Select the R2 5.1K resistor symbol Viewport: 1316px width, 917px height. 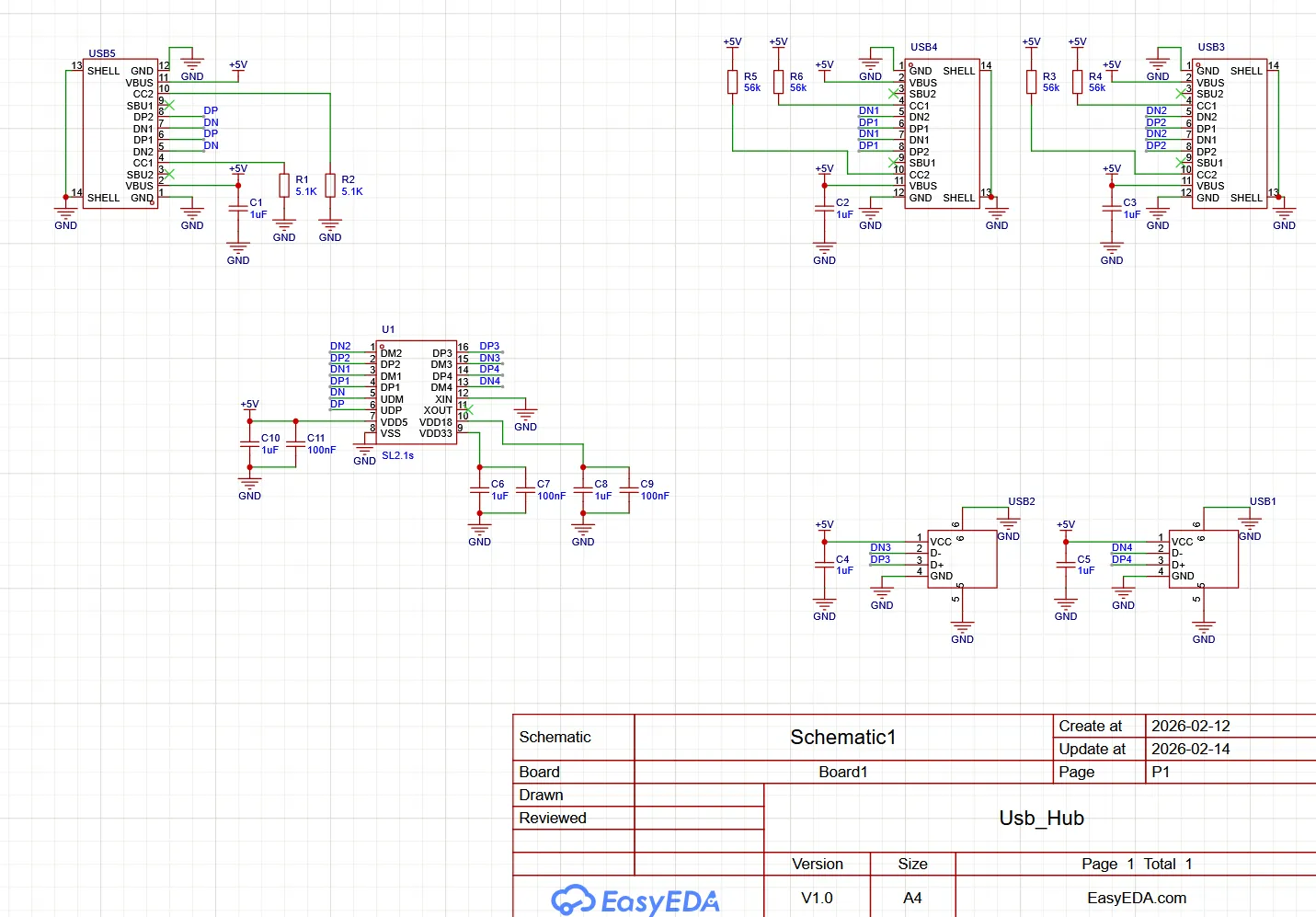[x=330, y=185]
